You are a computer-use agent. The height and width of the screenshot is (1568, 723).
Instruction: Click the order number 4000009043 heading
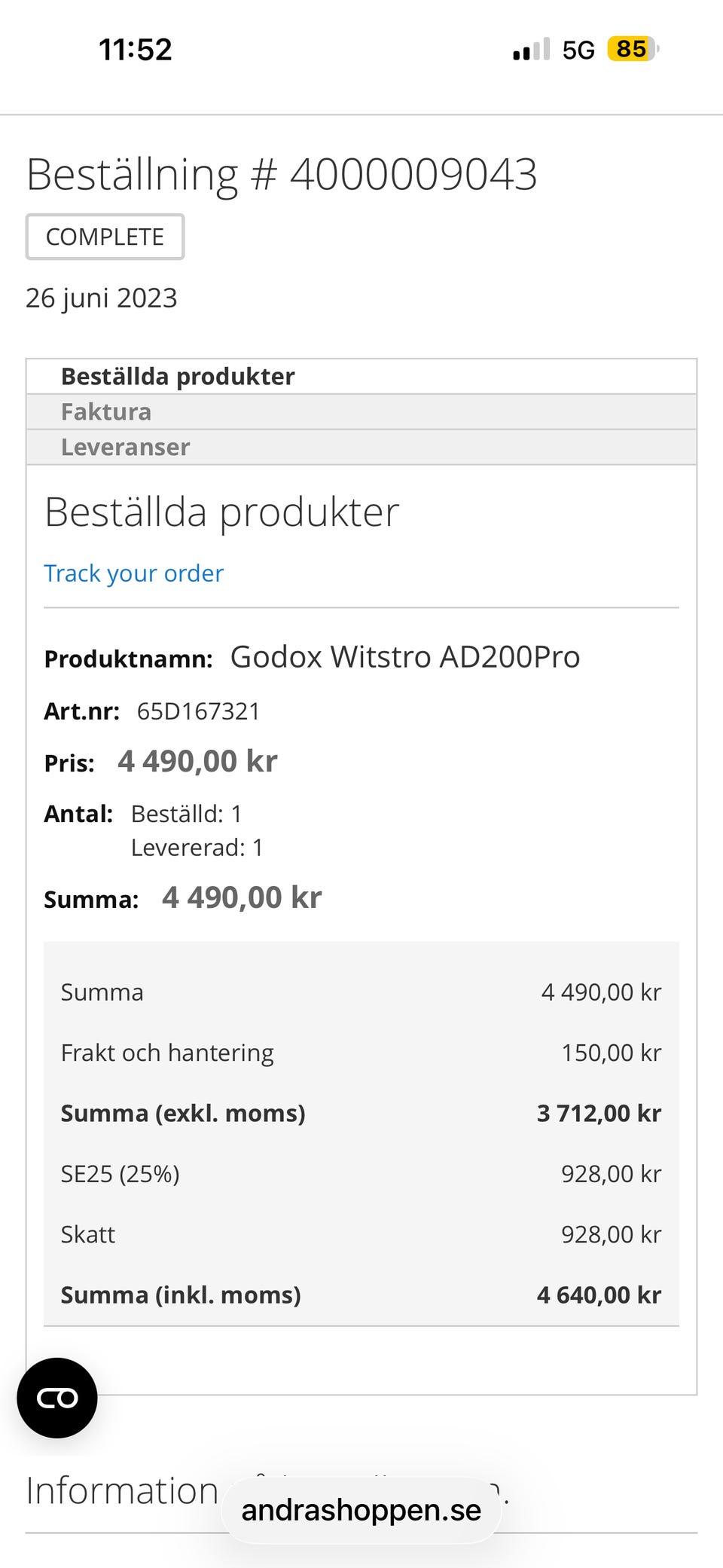point(282,175)
